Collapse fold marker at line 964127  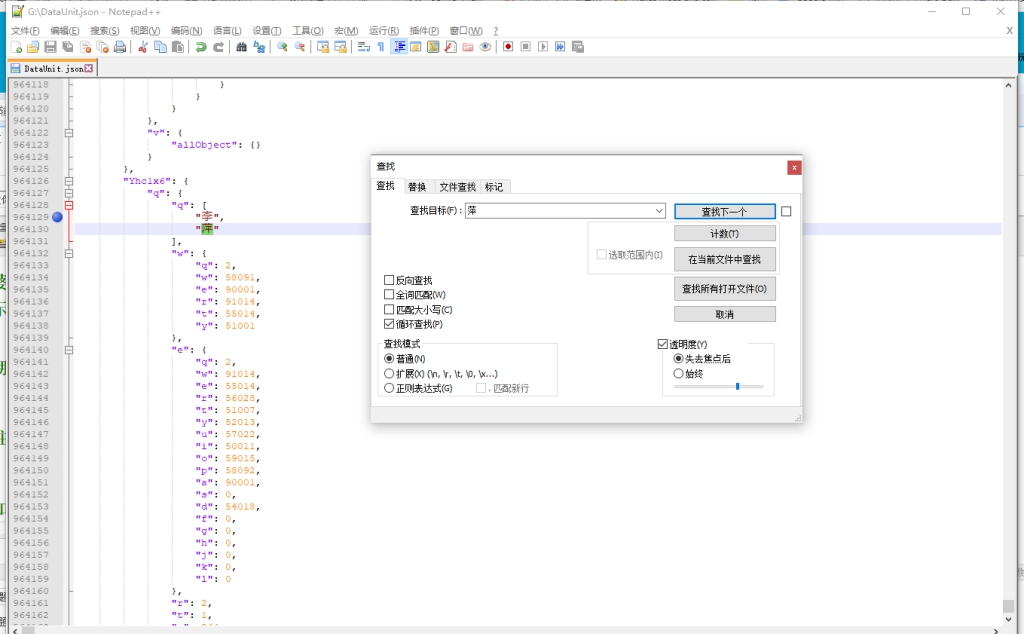[69, 193]
